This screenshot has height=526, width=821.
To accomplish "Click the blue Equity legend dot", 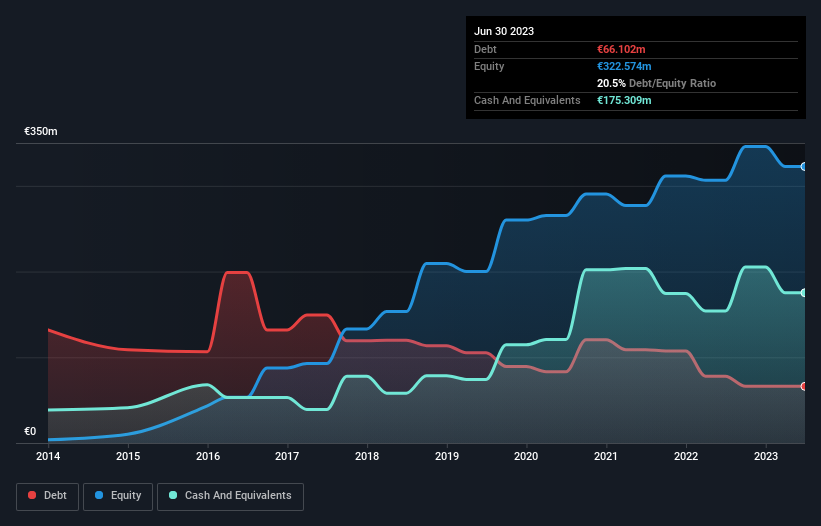I will pyautogui.click(x=99, y=495).
